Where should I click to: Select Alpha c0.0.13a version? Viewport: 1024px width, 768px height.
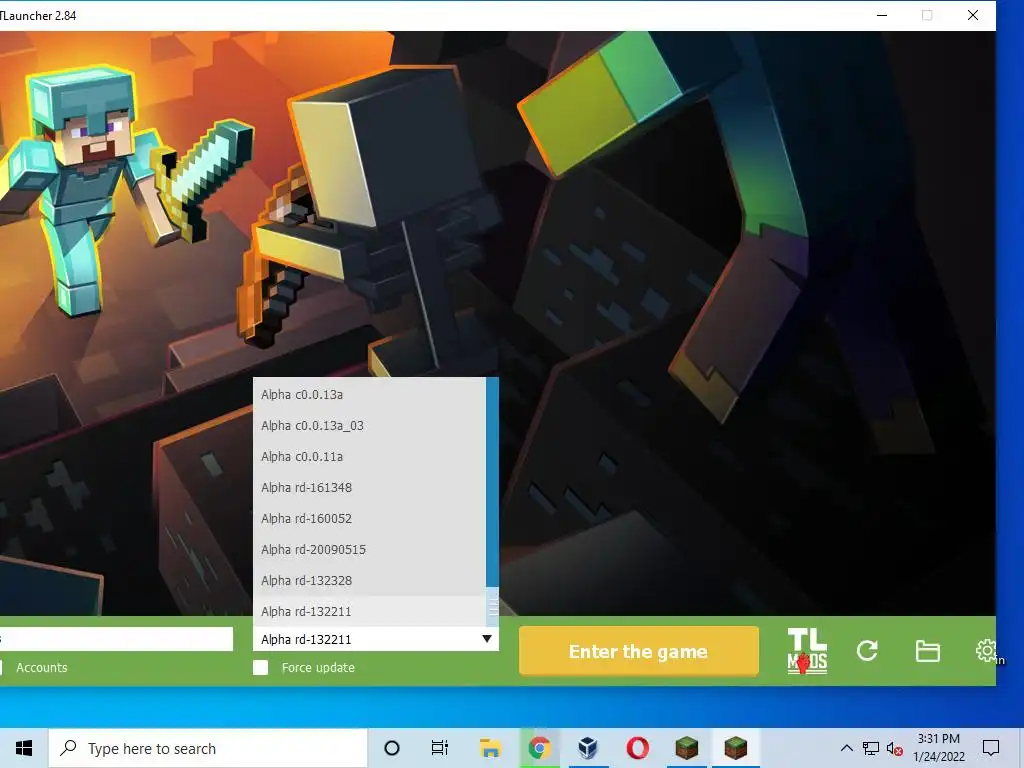370,394
